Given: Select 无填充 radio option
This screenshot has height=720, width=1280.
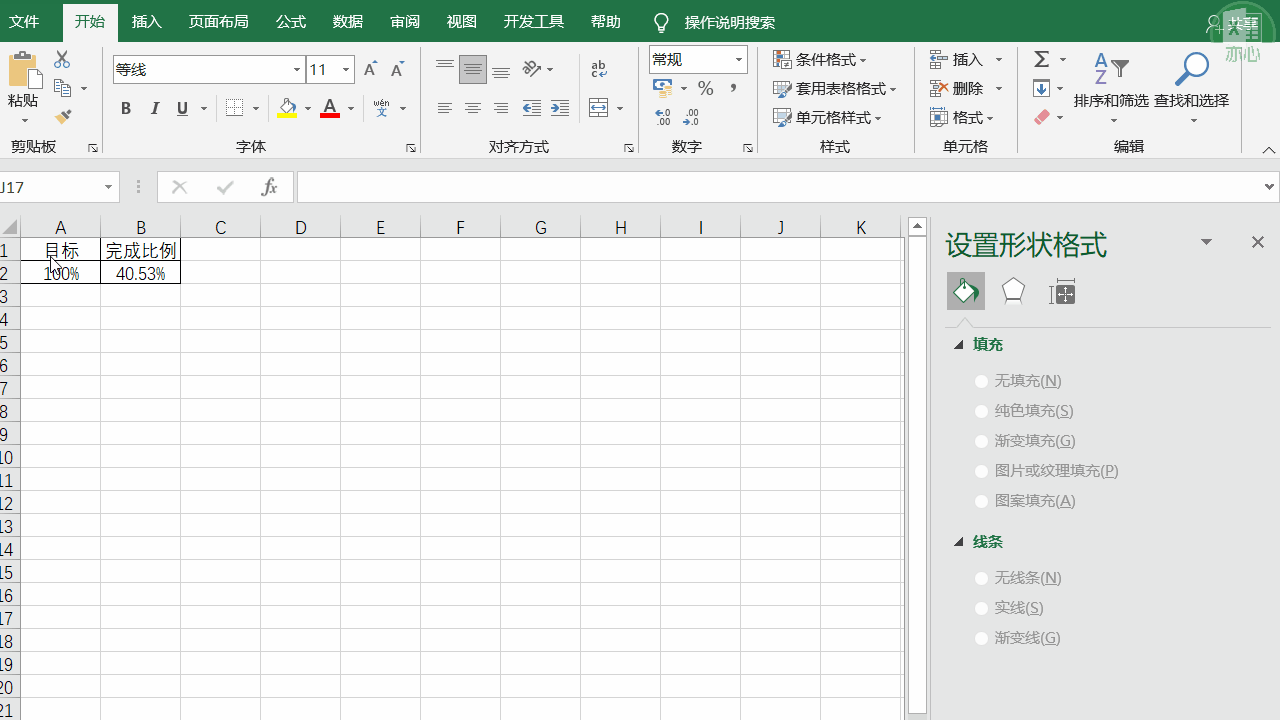Looking at the screenshot, I should pos(982,381).
